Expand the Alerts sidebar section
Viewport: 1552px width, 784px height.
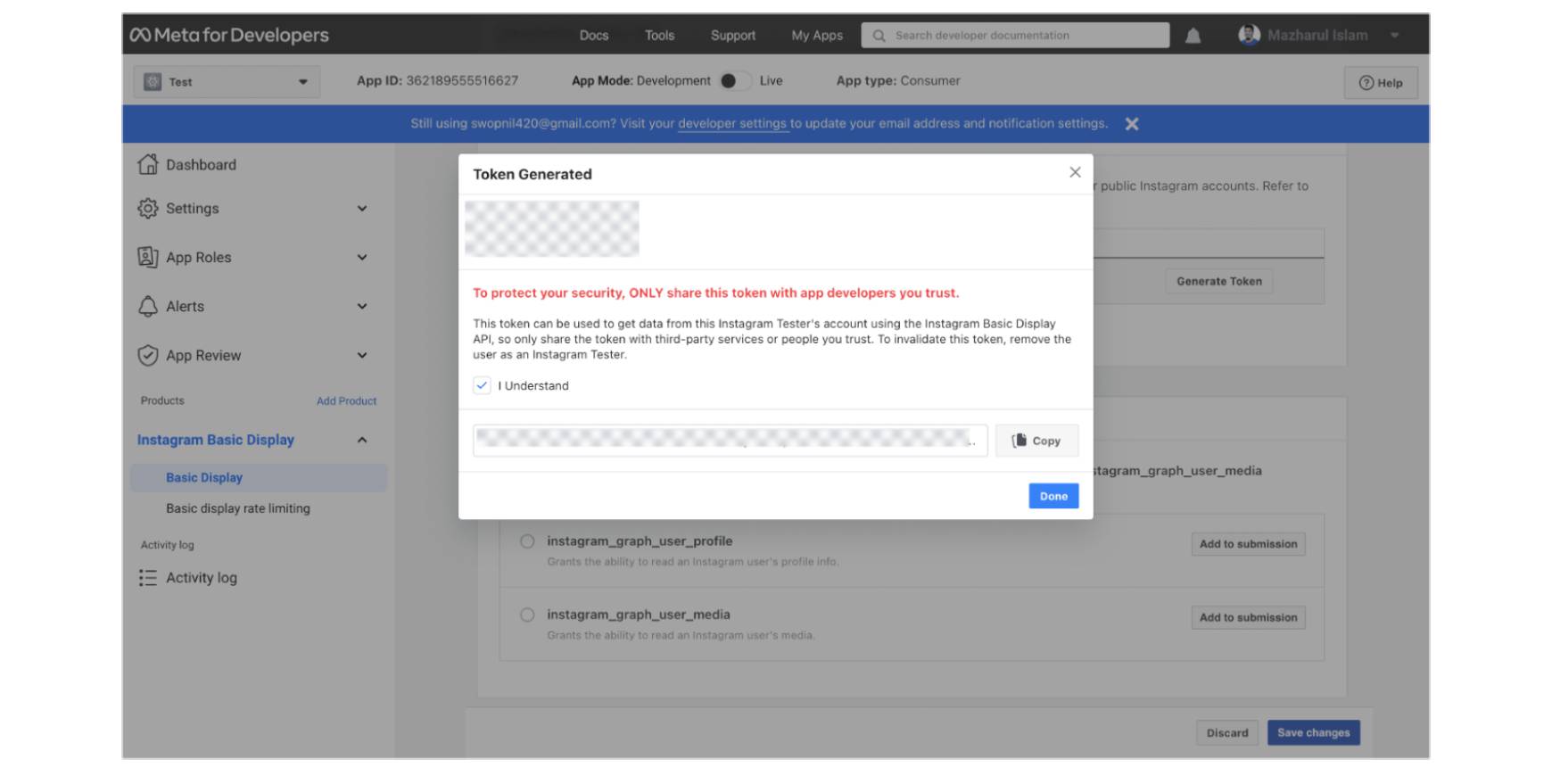point(362,307)
